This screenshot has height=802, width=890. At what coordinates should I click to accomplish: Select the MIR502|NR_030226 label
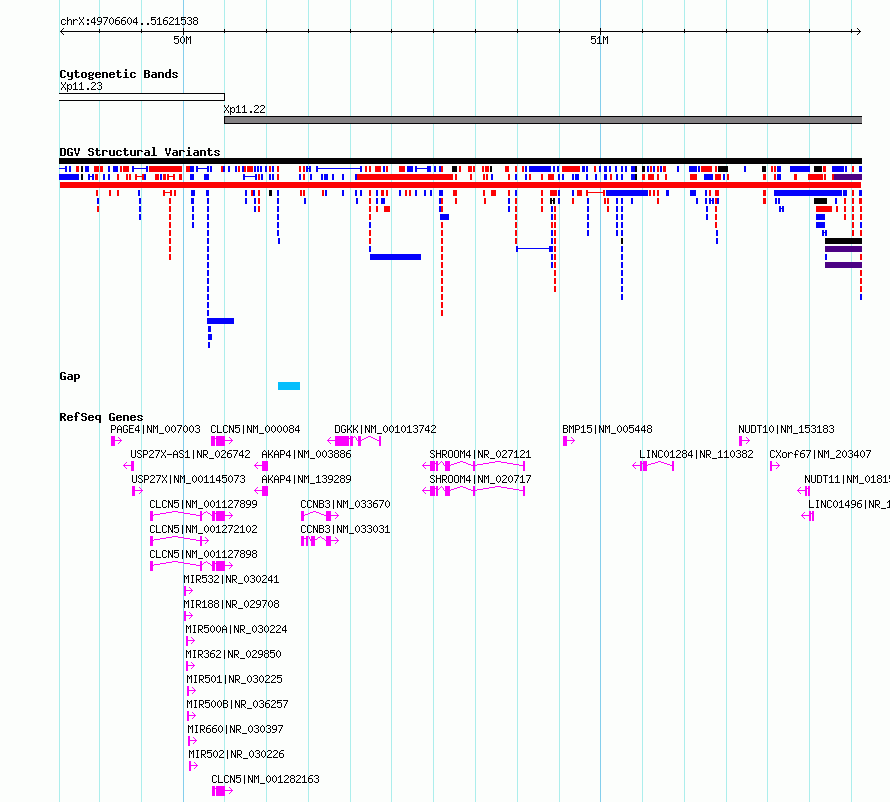pos(236,754)
